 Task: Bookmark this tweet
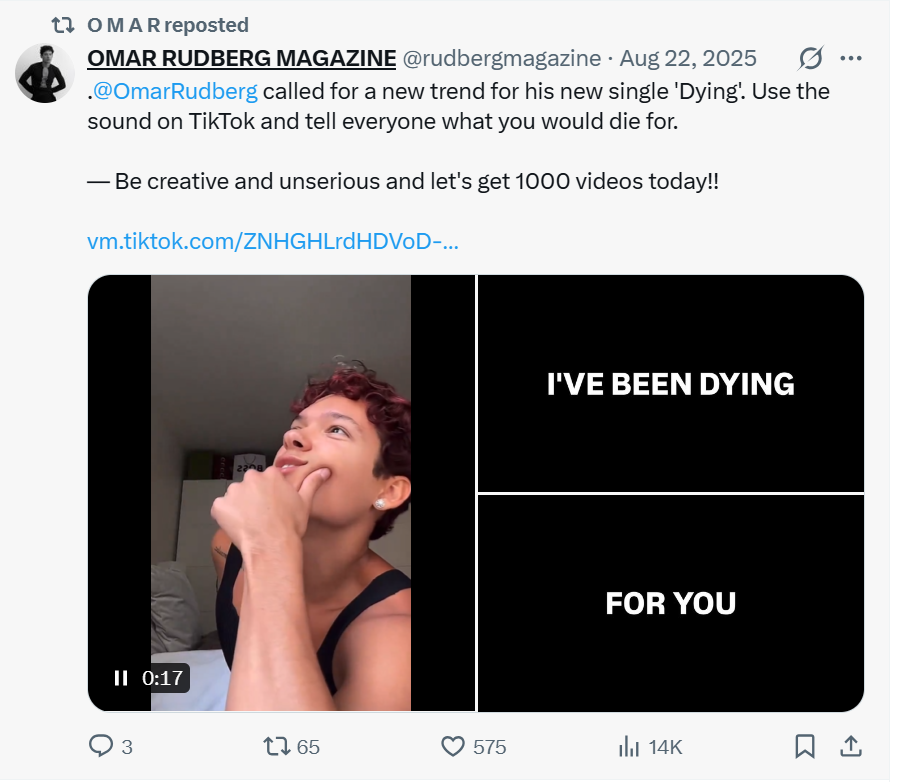tap(804, 746)
